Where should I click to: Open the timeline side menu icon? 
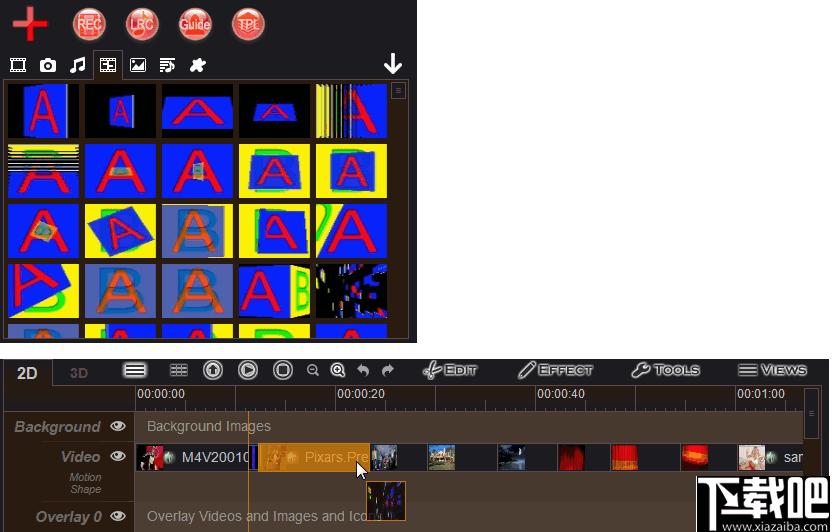click(811, 414)
